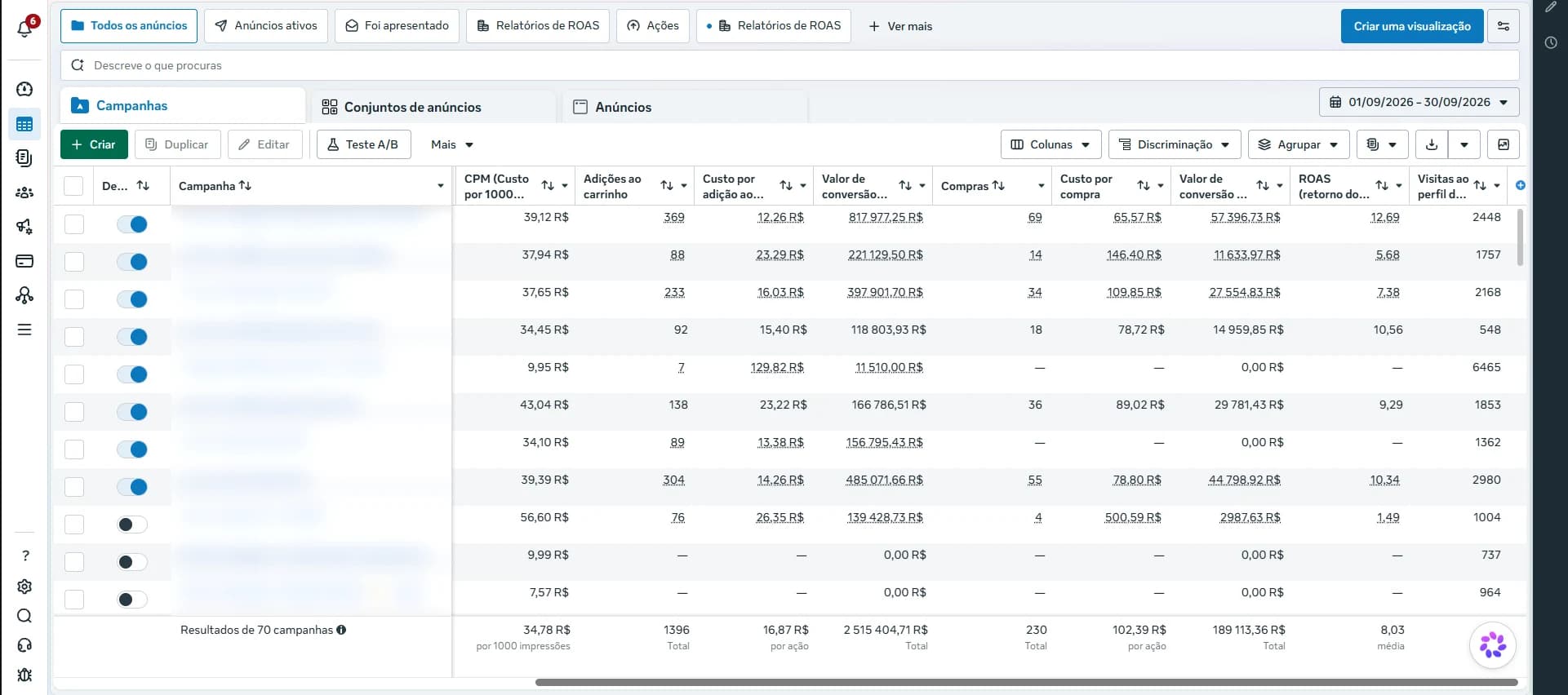
Task: Click the green Criar button
Action: click(94, 144)
